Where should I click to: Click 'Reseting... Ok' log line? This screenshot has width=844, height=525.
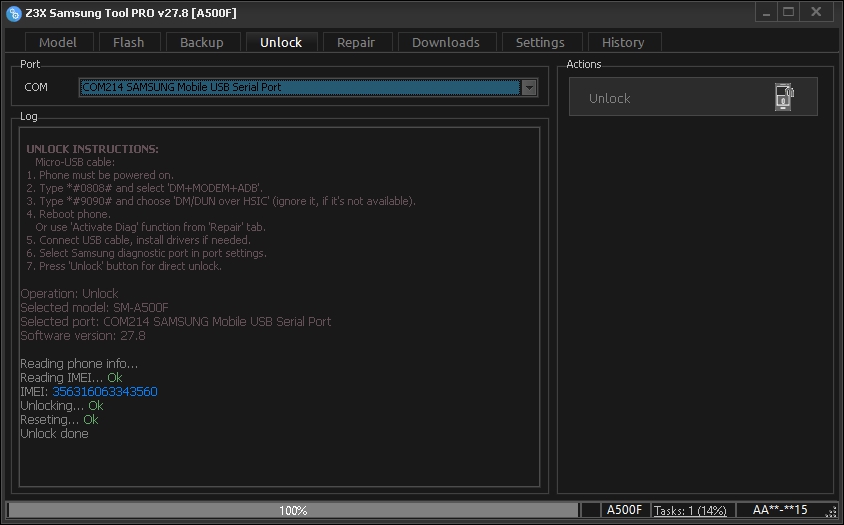click(x=59, y=419)
